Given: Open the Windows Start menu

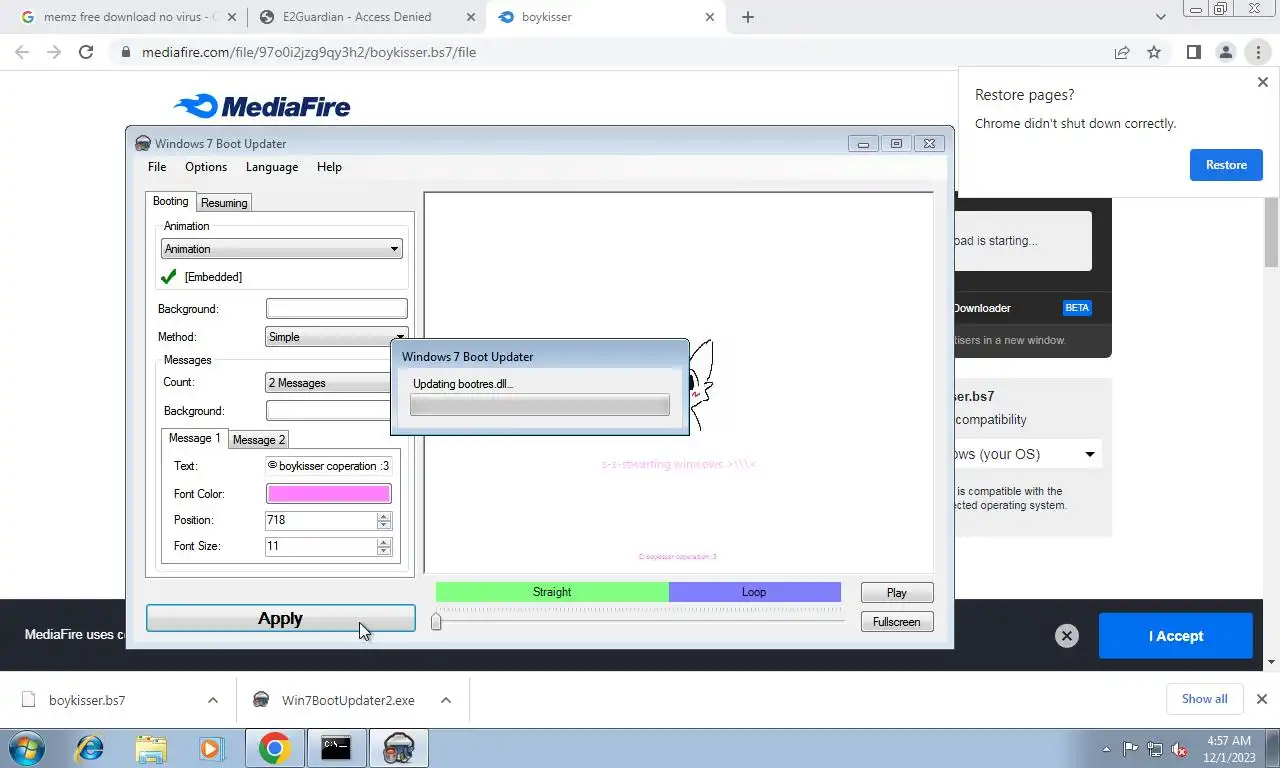Looking at the screenshot, I should 26,748.
